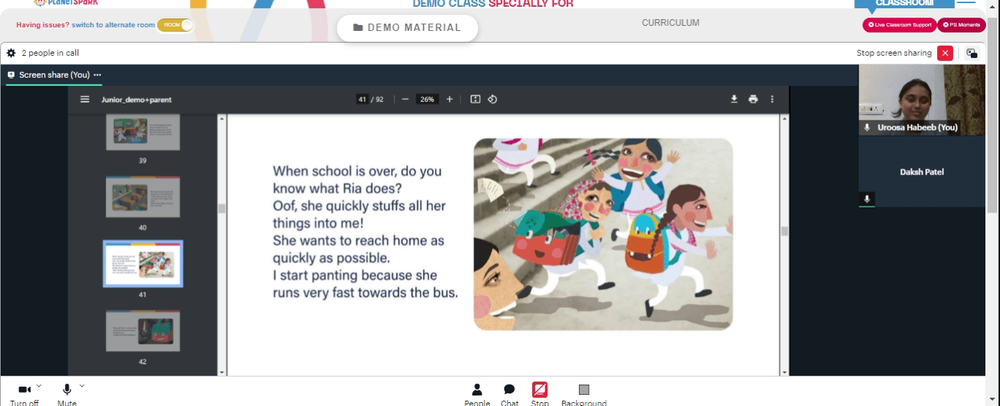Click Daksh Patel's participant tile

pyautogui.click(x=922, y=171)
